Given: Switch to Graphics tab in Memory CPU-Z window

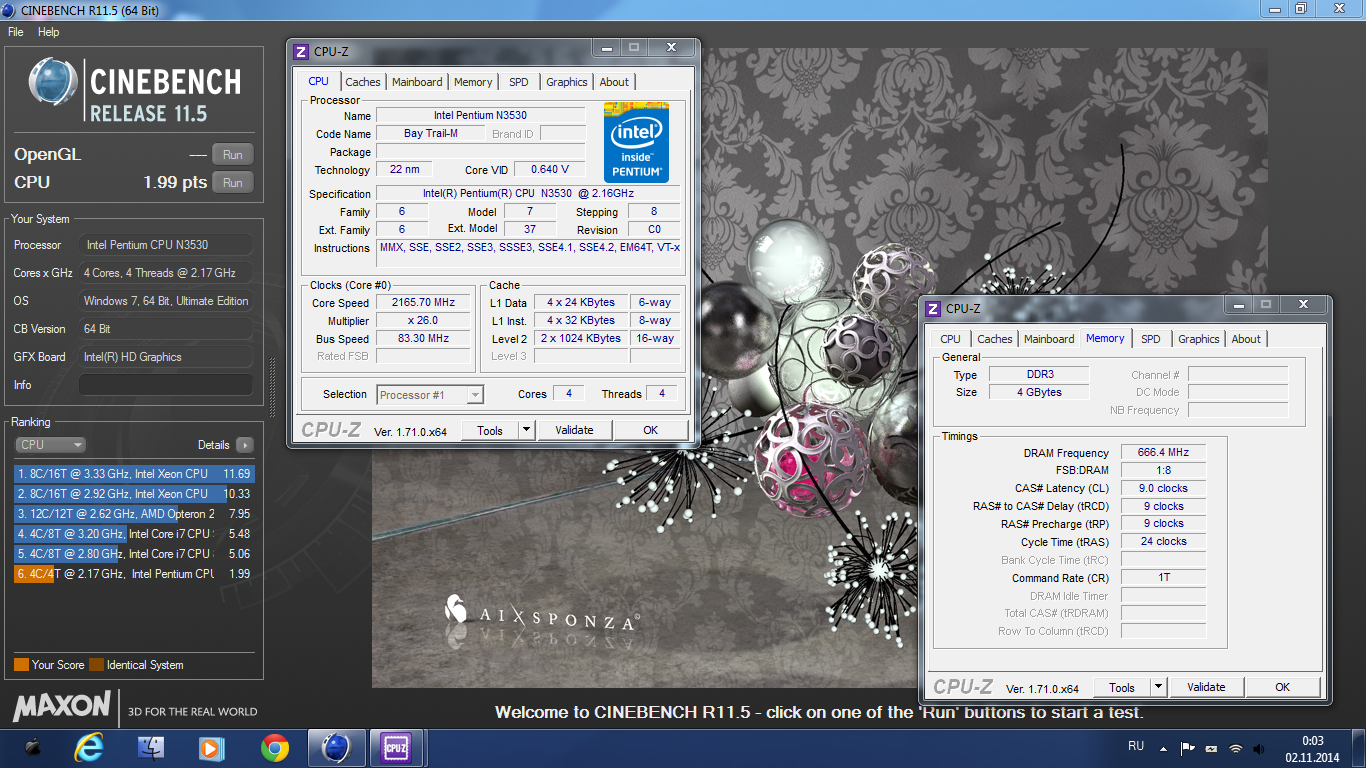Looking at the screenshot, I should point(1199,339).
